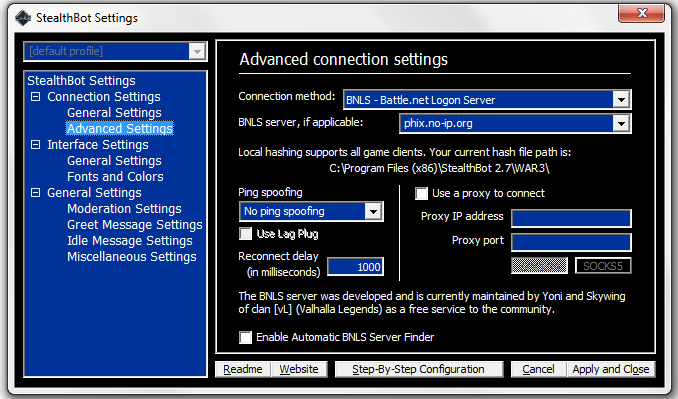Open Fonts and Colors settings
The height and width of the screenshot is (399, 678).
pos(115,176)
